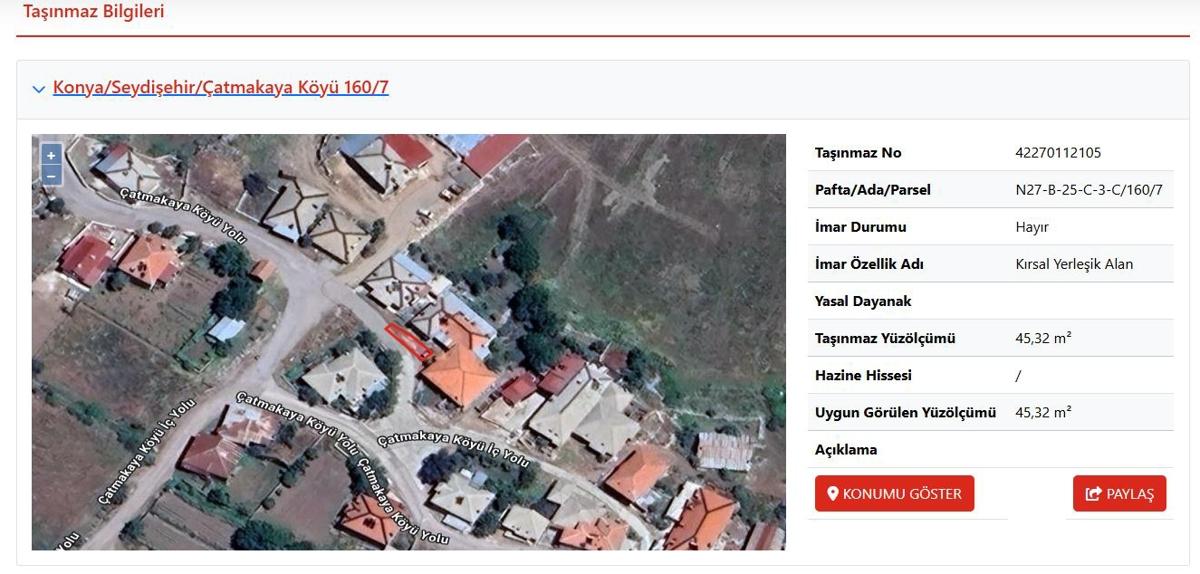The height and width of the screenshot is (574, 1200).
Task: Collapse the Konya/Seydişehir parcel section chevron
Action: (39, 89)
